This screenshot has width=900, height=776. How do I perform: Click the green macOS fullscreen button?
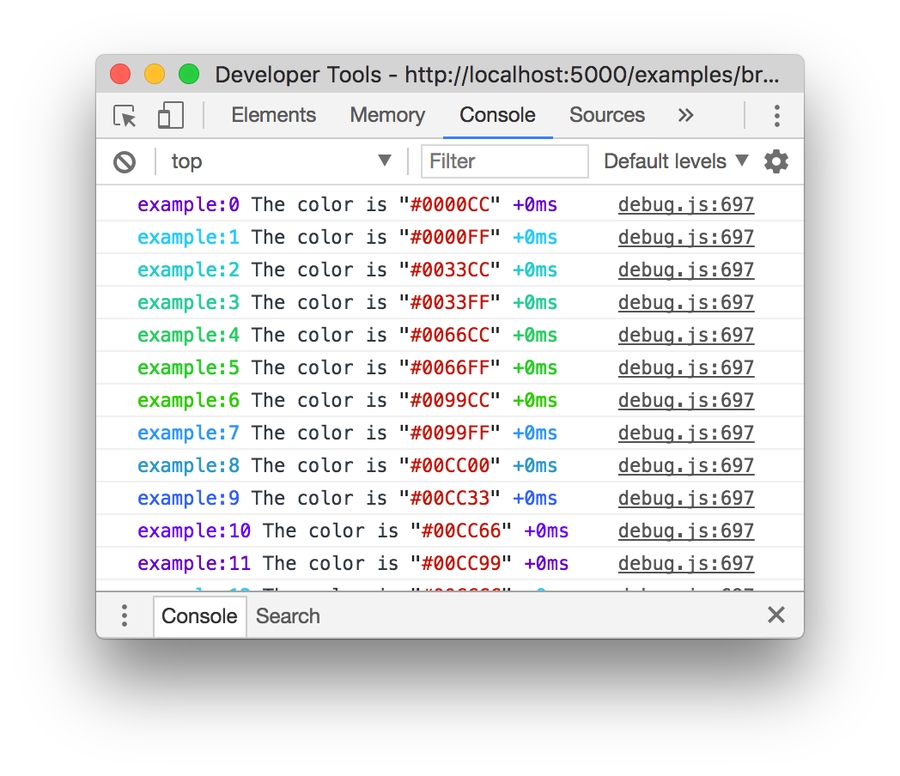(189, 75)
